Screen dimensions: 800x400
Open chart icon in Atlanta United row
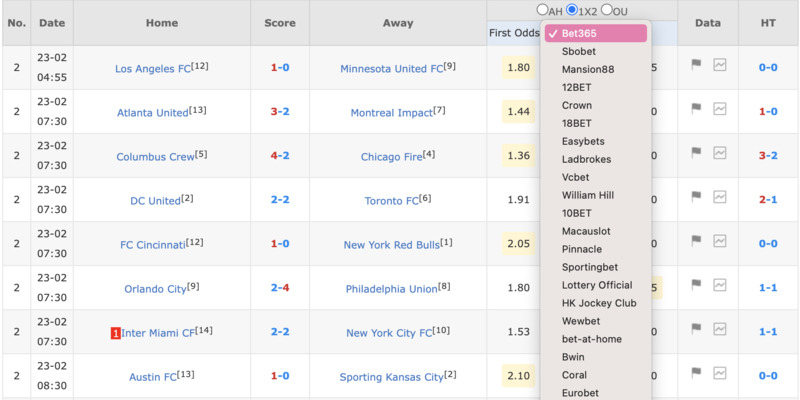719,109
